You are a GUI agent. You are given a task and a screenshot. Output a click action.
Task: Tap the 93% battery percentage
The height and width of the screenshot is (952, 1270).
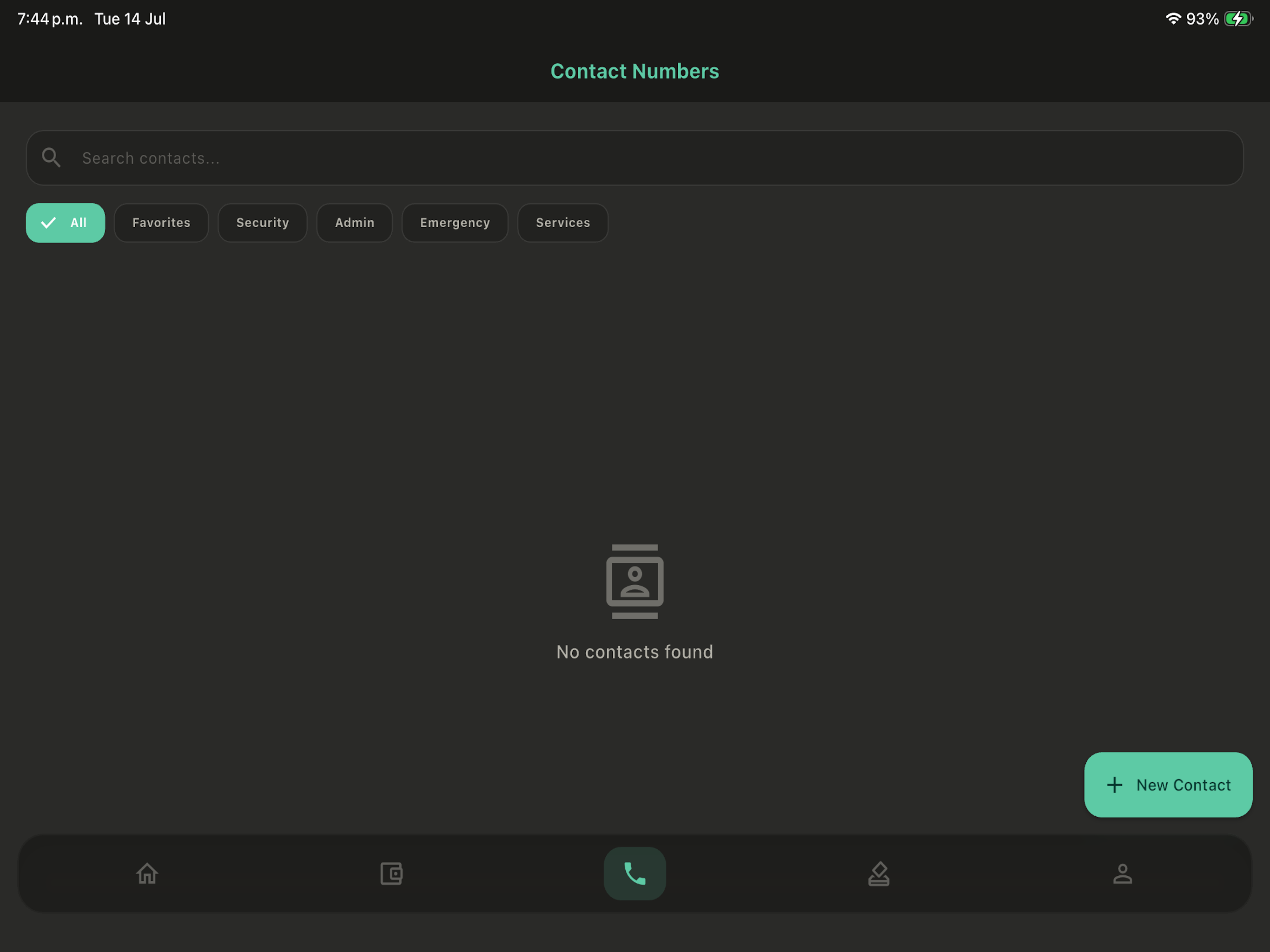(1202, 19)
